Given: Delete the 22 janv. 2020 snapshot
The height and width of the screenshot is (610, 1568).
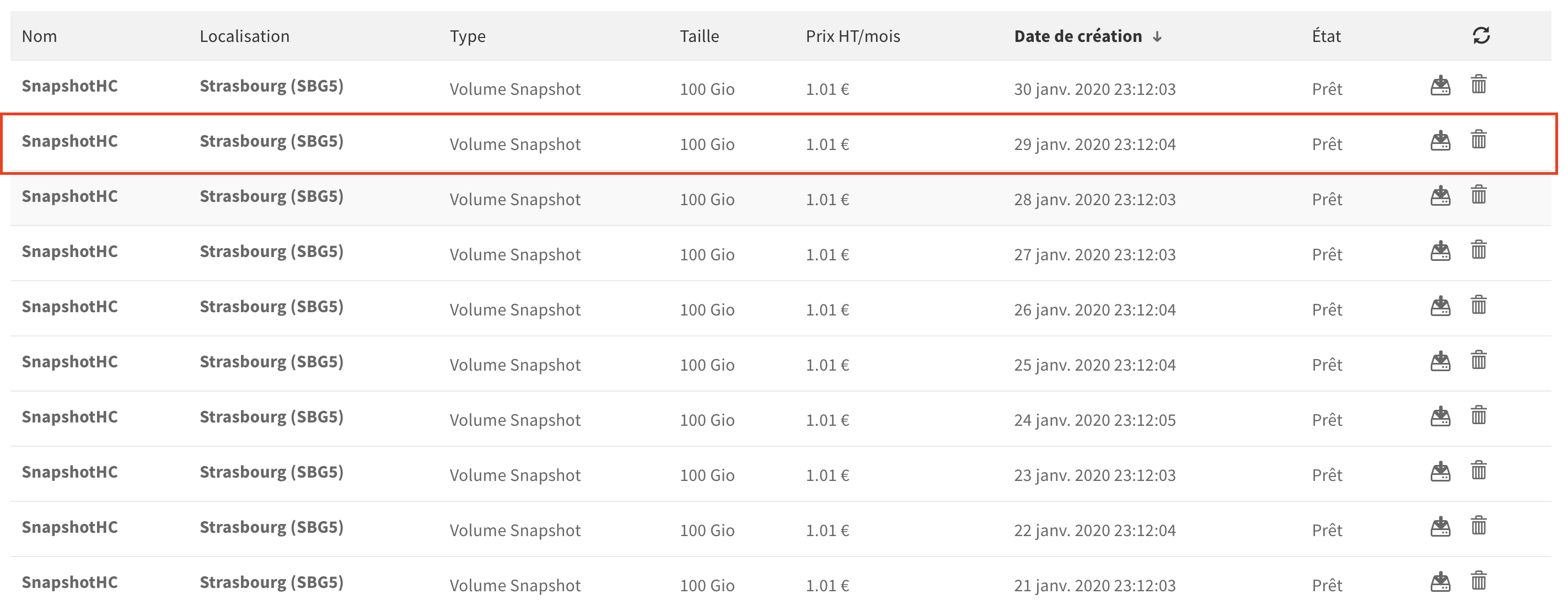Looking at the screenshot, I should tap(1478, 526).
